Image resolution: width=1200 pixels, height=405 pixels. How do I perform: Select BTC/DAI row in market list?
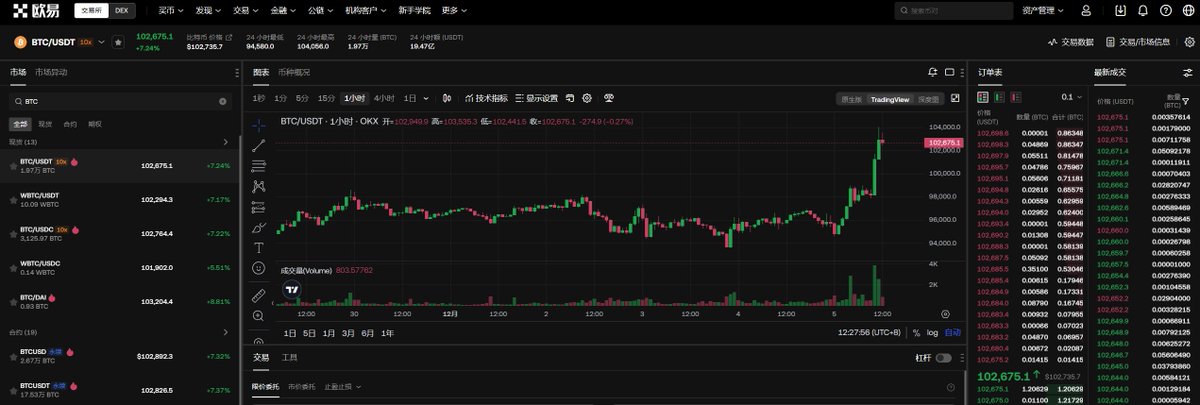click(x=120, y=301)
